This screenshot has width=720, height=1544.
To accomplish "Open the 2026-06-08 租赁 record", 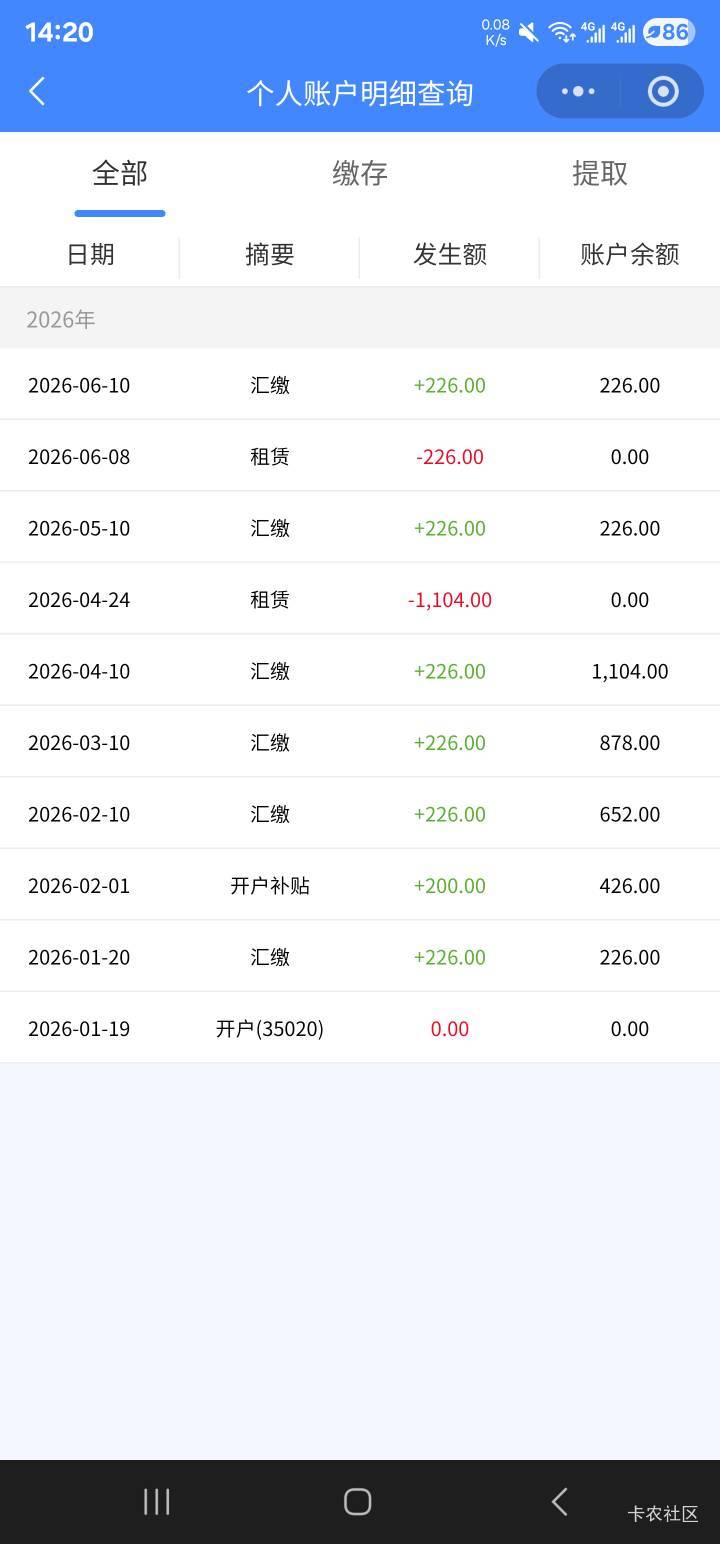I will coord(360,456).
